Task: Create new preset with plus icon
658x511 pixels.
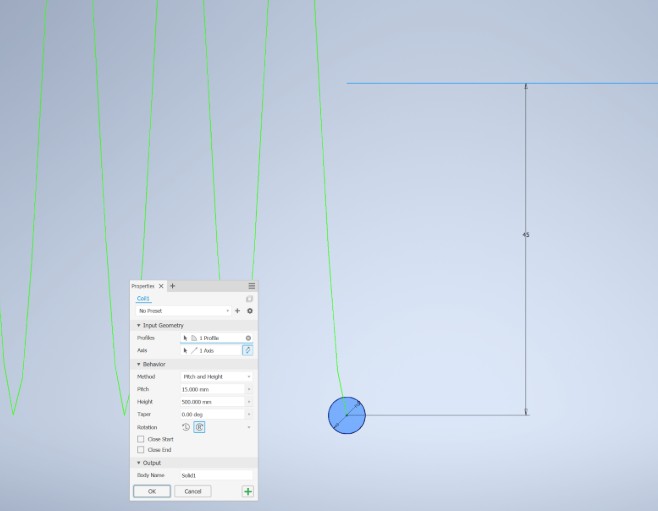Action: 238,311
